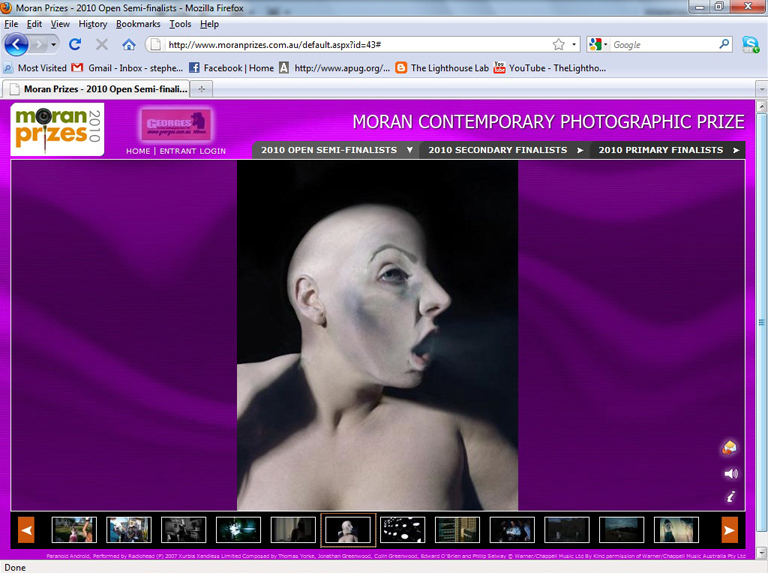The width and height of the screenshot is (768, 573).
Task: Select the fourth thumbnail with teal burst
Action: click(x=239, y=530)
